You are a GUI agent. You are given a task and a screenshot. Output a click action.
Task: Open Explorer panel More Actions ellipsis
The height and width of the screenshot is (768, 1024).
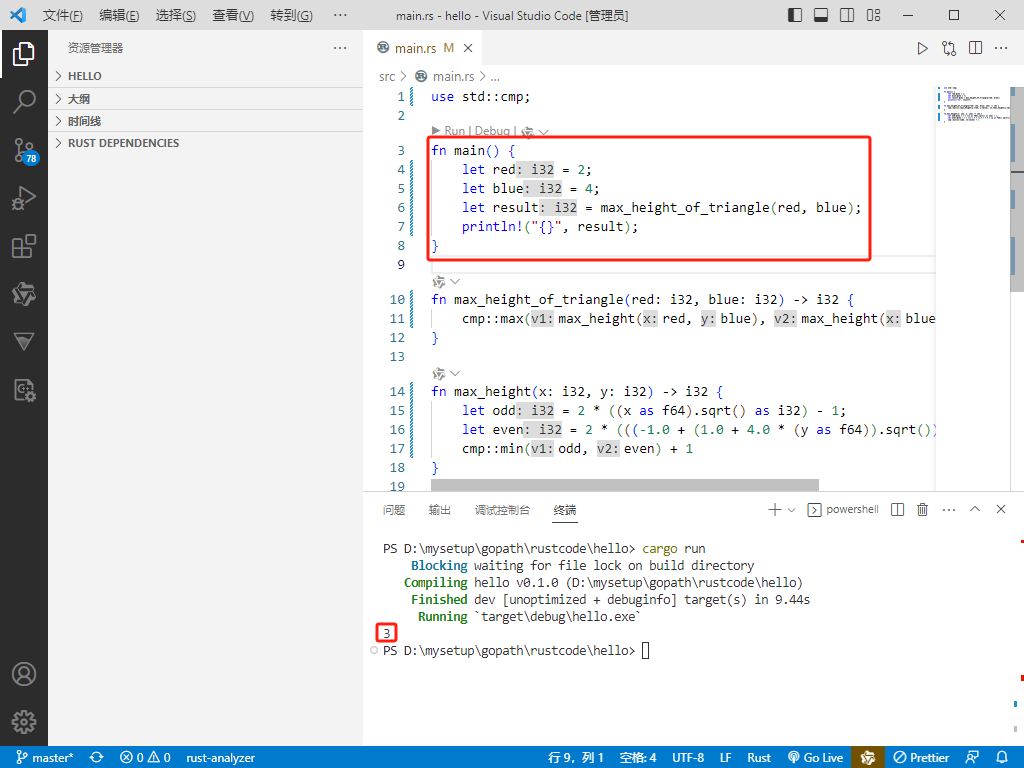coord(340,48)
